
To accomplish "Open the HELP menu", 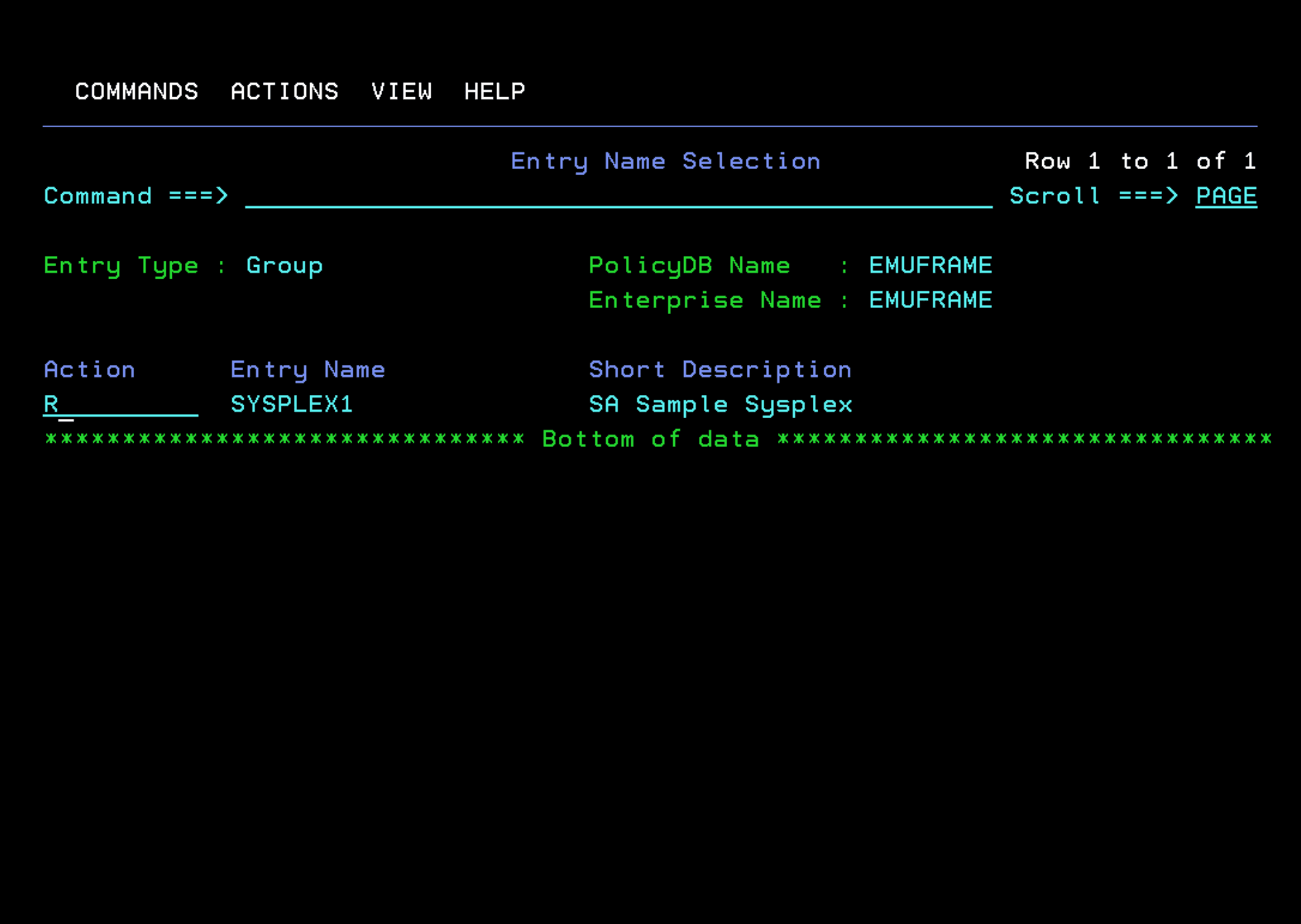I will click(494, 91).
